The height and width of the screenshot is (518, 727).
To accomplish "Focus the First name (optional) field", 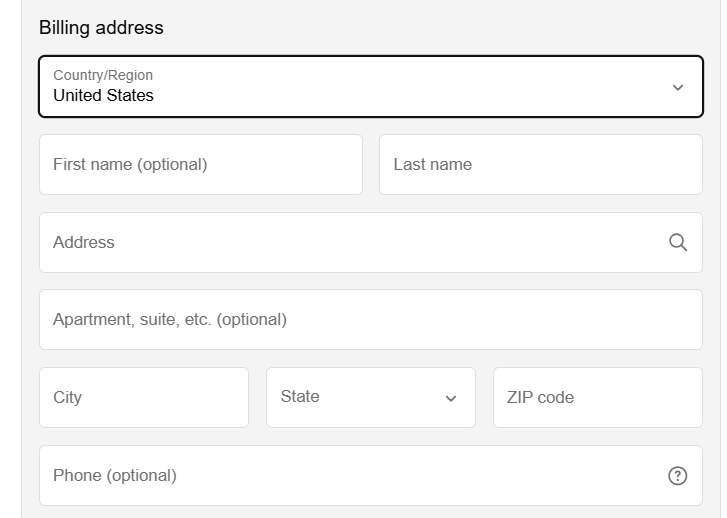I will click(201, 165).
